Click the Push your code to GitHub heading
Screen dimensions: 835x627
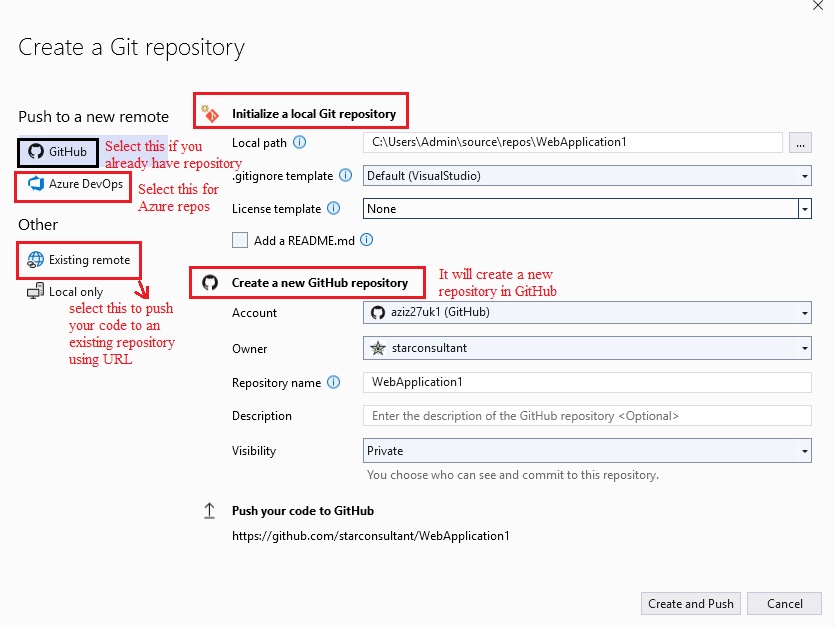pos(302,511)
